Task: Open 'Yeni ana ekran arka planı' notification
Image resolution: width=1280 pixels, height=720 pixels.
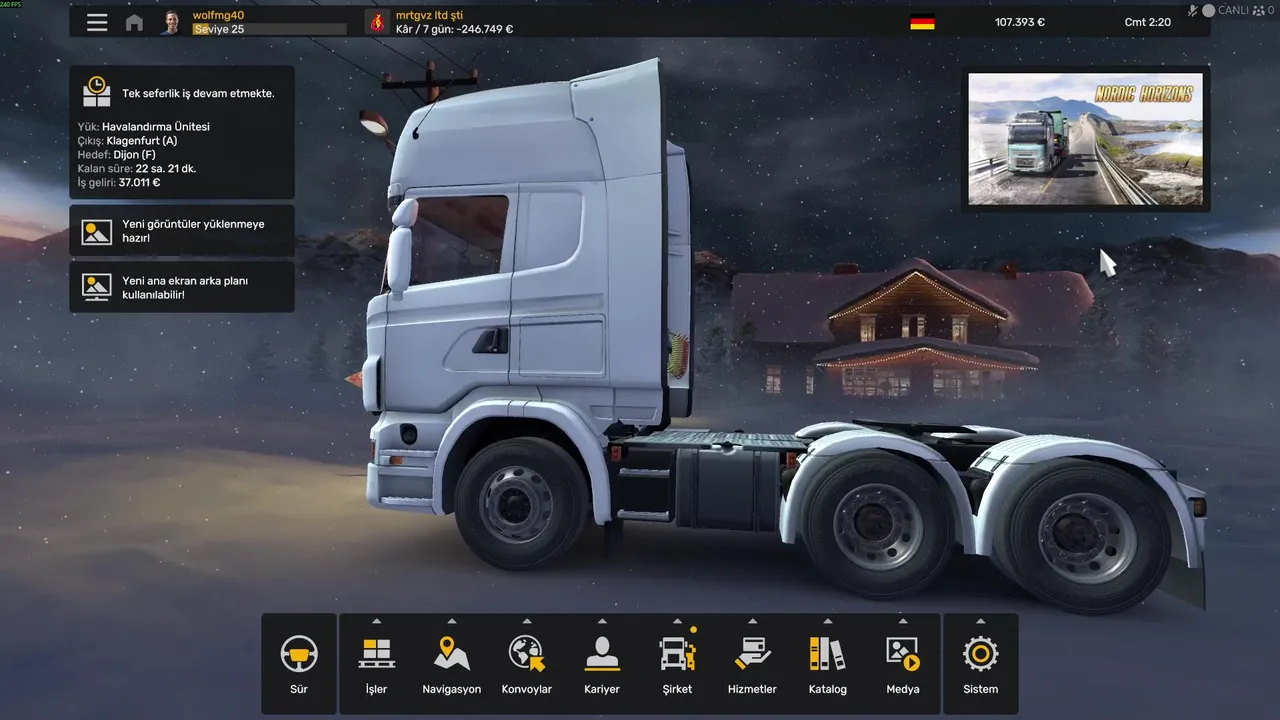Action: [182, 287]
